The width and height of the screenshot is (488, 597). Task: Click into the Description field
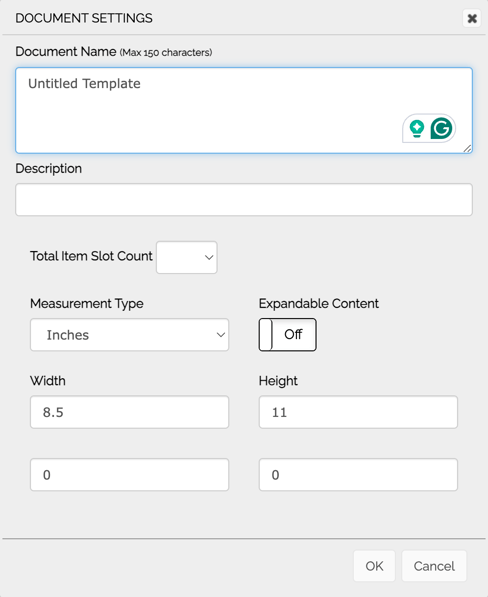pos(244,200)
